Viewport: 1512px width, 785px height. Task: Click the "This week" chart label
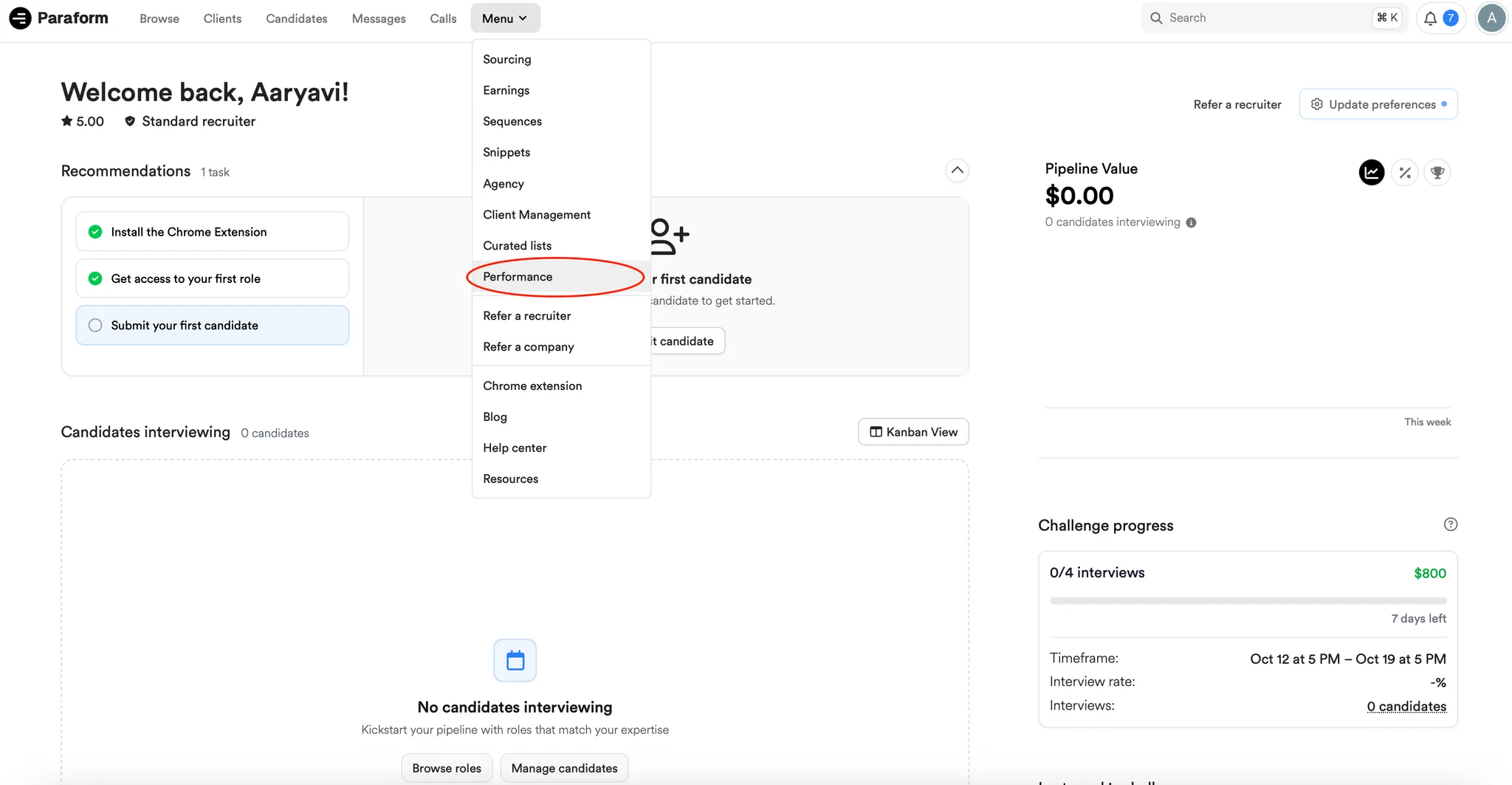point(1428,422)
